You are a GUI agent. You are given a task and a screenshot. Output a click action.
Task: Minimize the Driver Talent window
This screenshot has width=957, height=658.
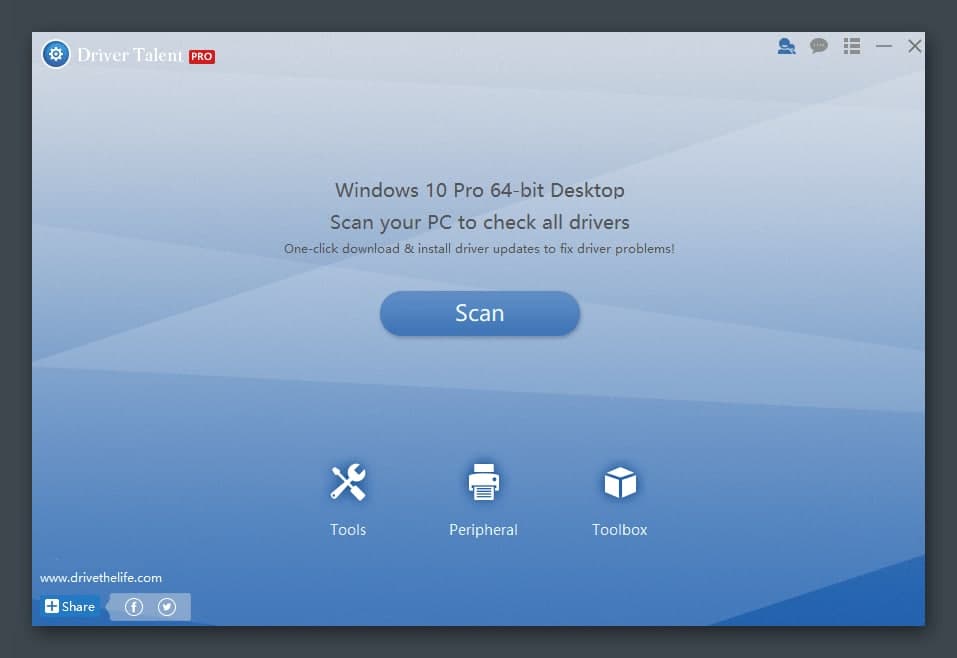[884, 46]
